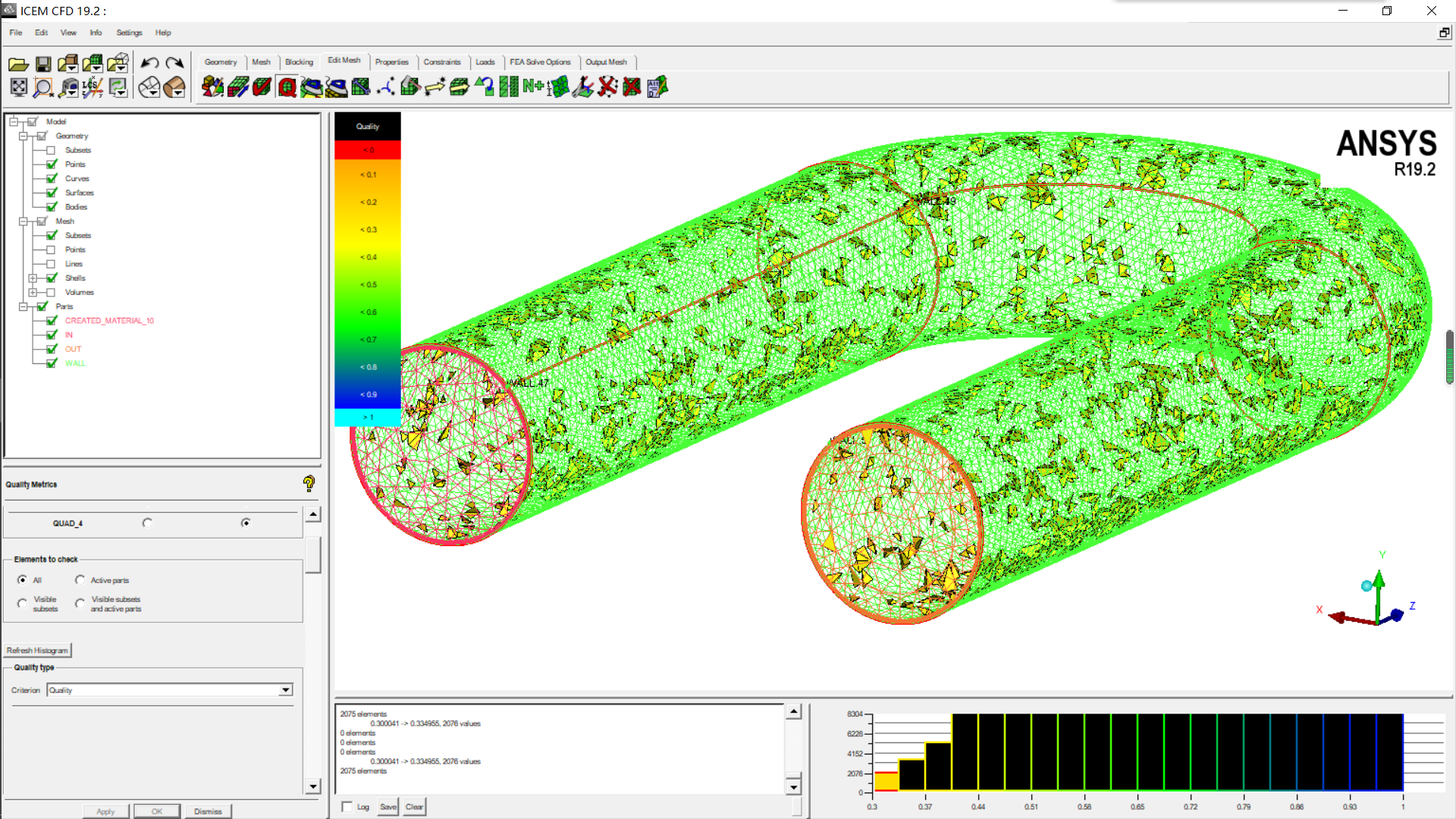
Task: Click the Delete Elements icon
Action: (x=632, y=87)
